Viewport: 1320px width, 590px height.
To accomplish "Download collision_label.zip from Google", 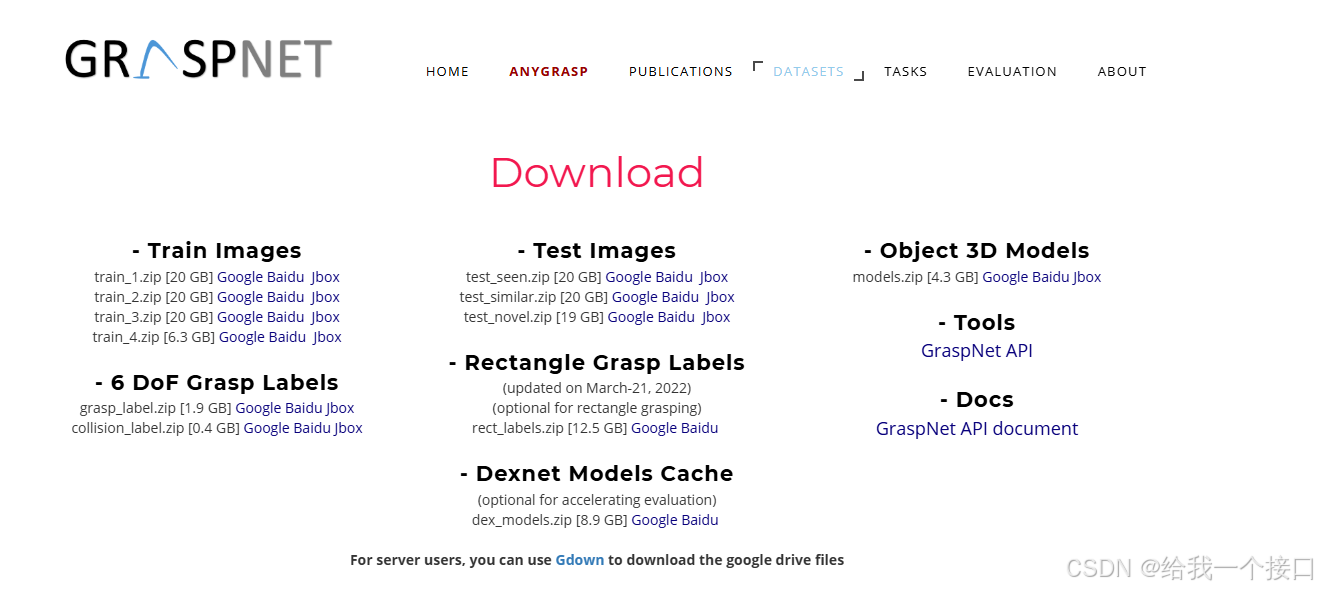I will point(267,428).
